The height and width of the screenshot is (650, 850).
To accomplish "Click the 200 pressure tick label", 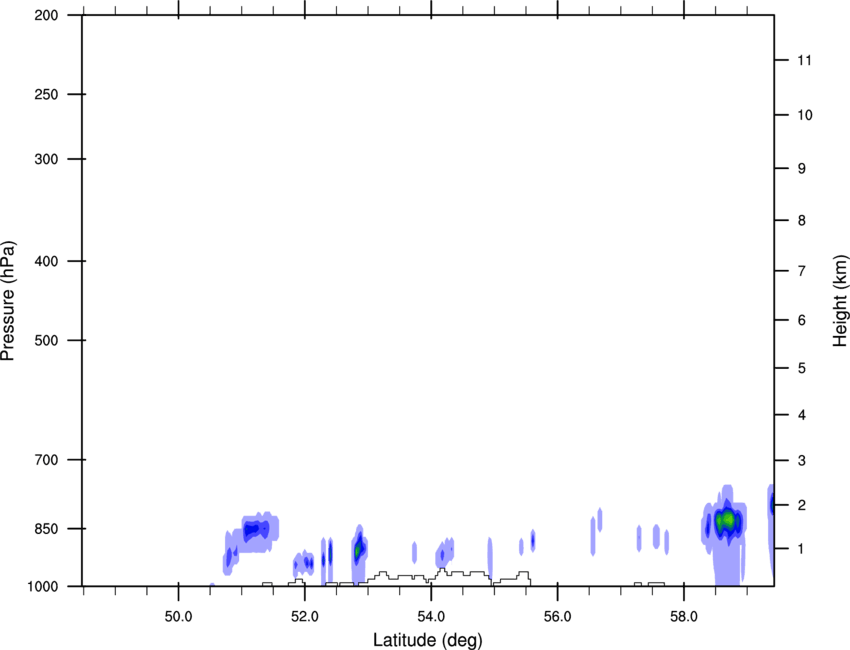I will [x=46, y=15].
